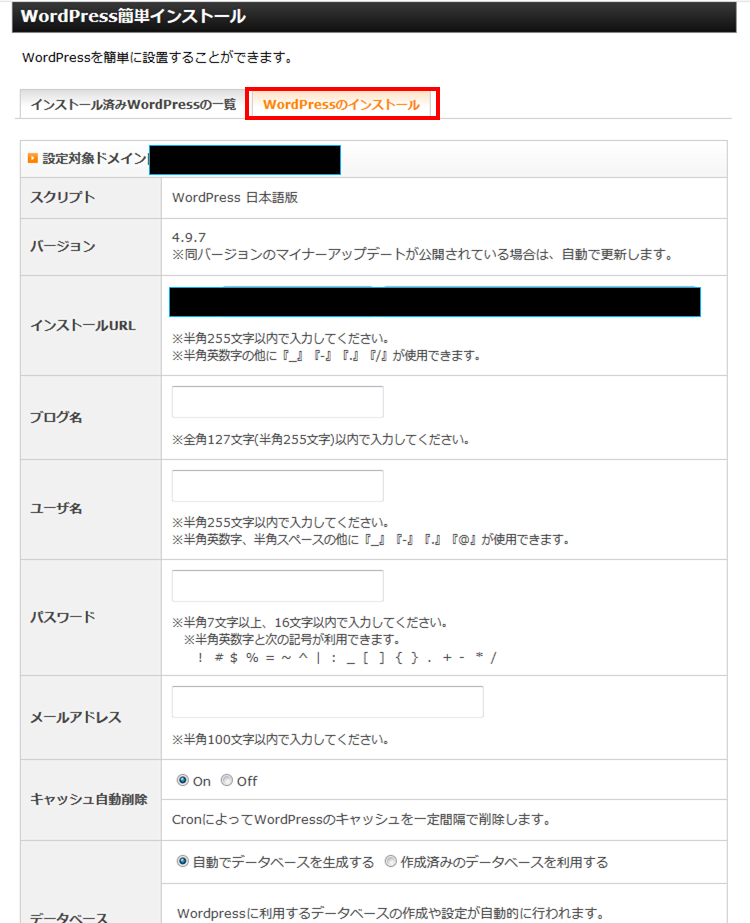Click the キャッシュ自動削除 row label
This screenshot has height=923, width=750.
click(x=89, y=799)
